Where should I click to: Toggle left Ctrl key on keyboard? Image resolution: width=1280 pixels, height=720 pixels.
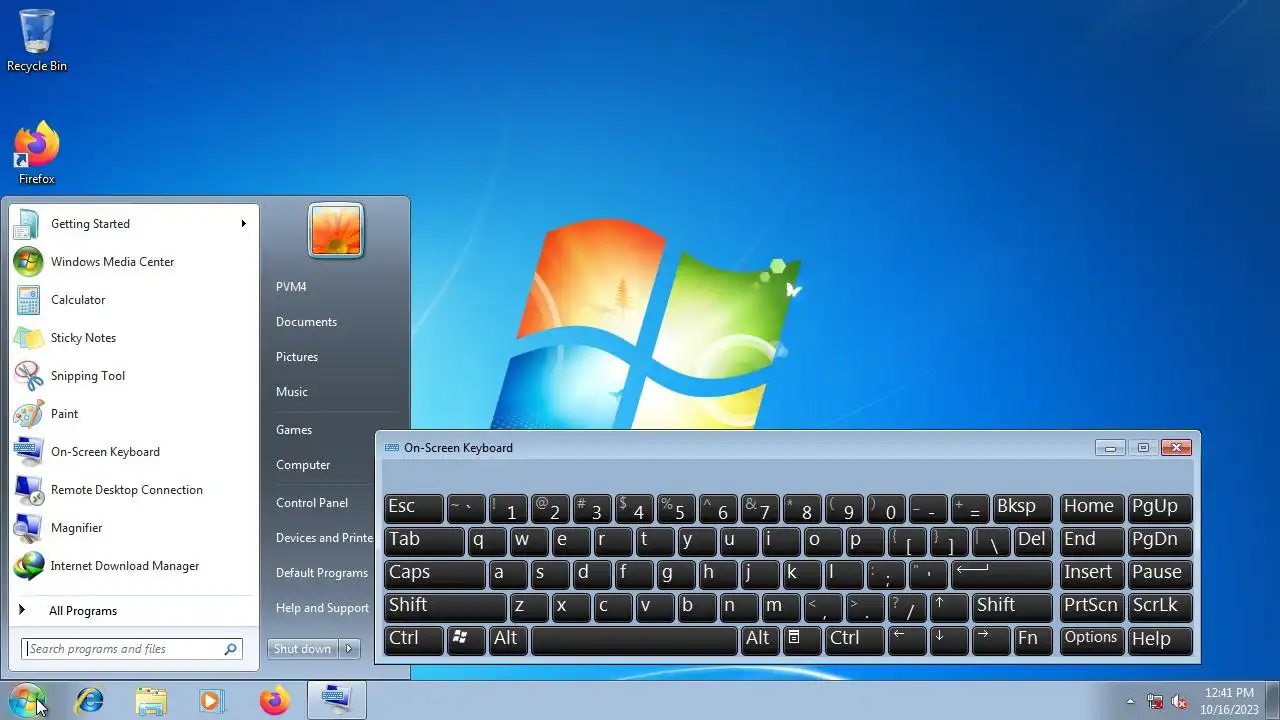pyautogui.click(x=414, y=640)
